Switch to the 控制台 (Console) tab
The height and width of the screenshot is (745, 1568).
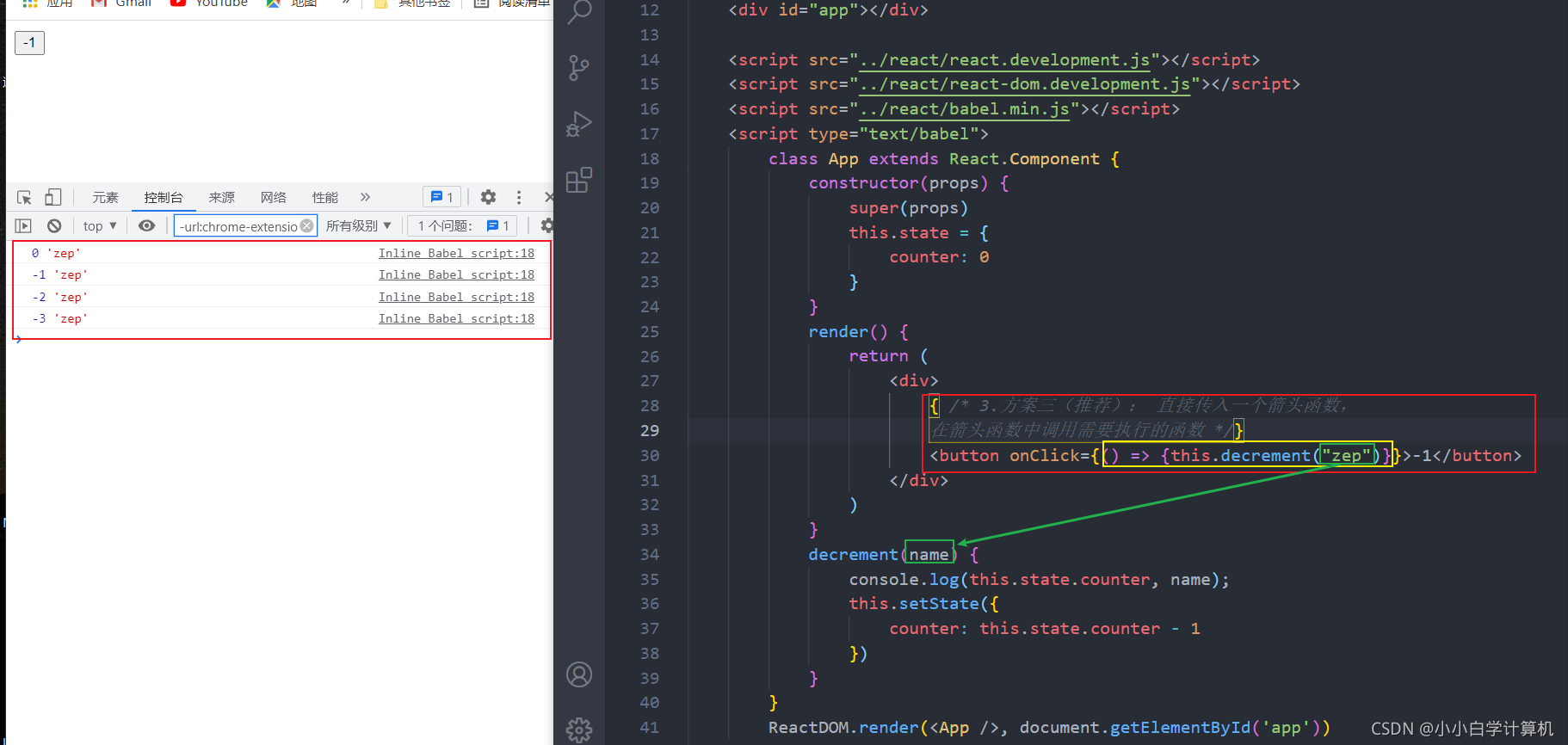pos(164,197)
